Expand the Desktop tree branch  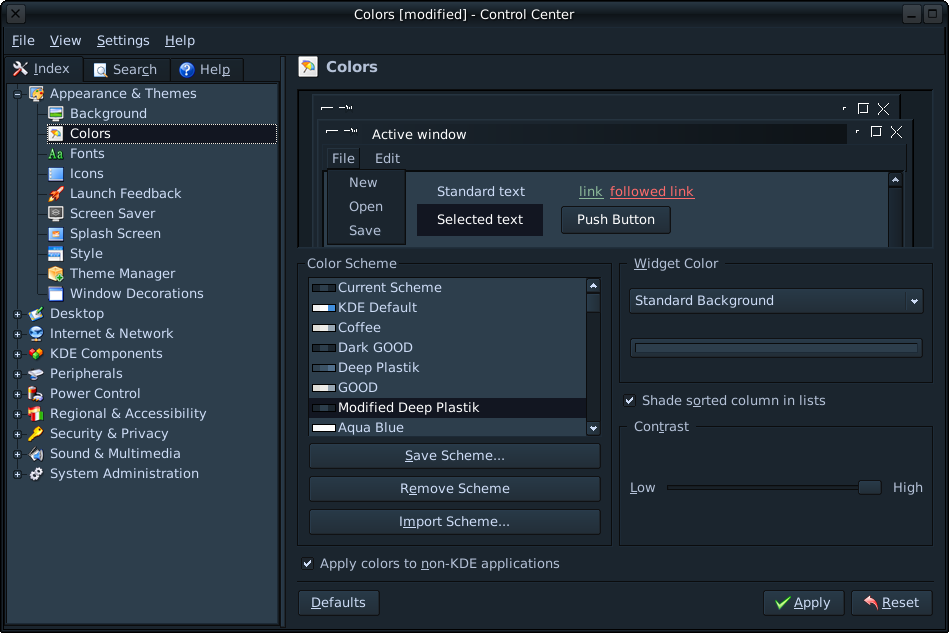click(17, 314)
